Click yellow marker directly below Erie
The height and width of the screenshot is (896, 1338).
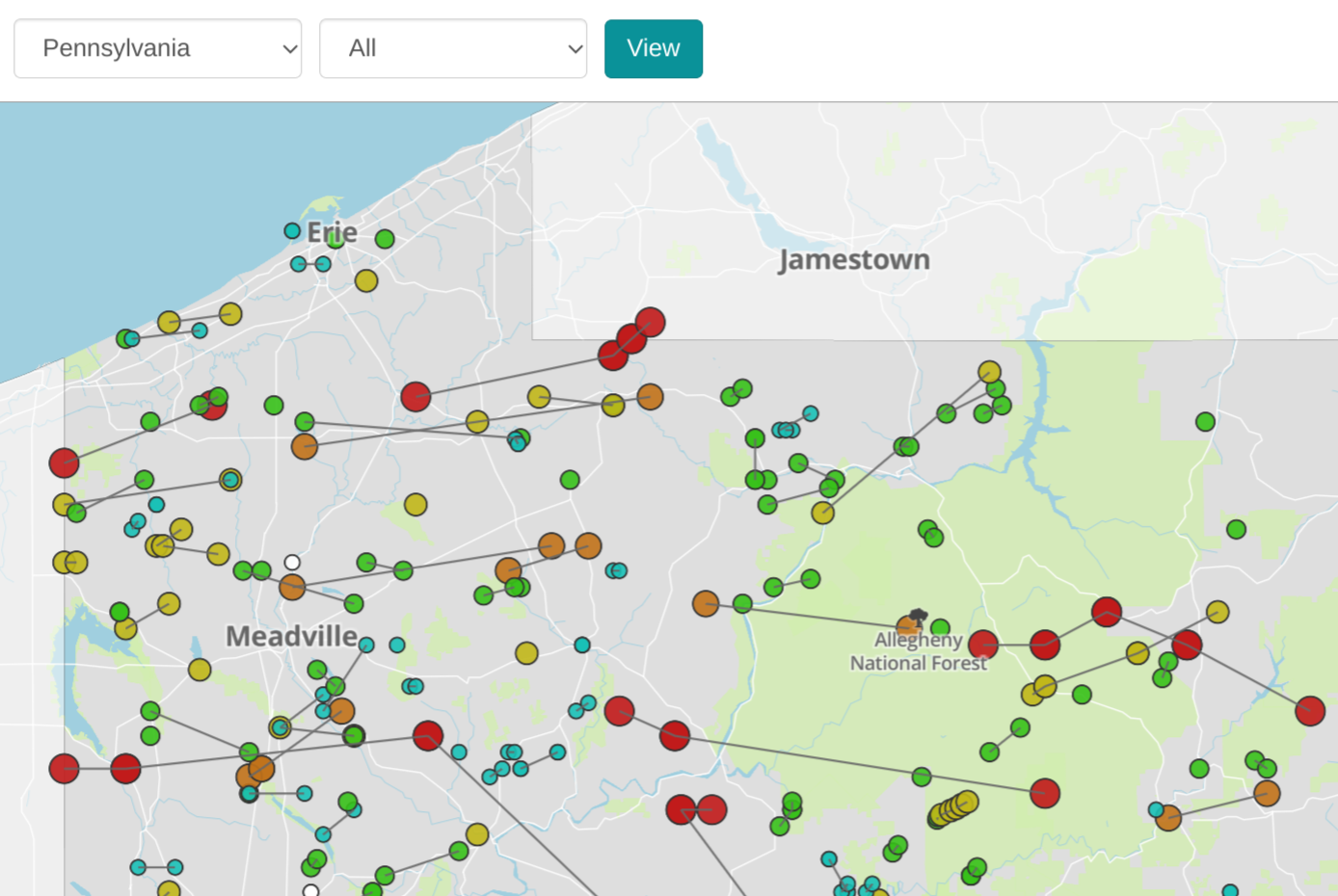[366, 280]
